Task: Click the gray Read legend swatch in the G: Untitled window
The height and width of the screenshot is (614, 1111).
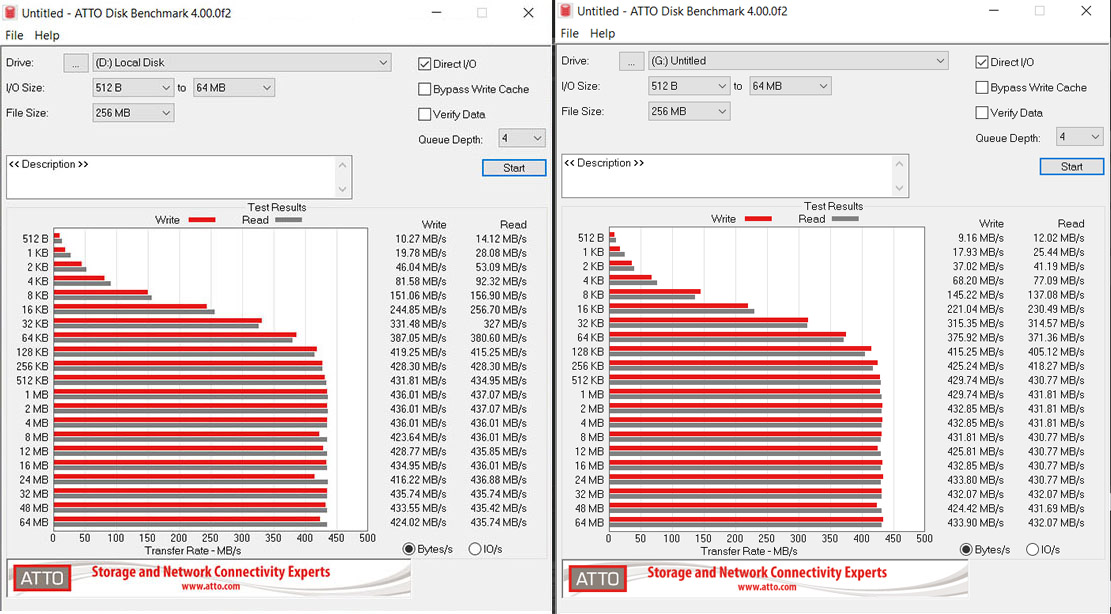Action: tap(845, 219)
